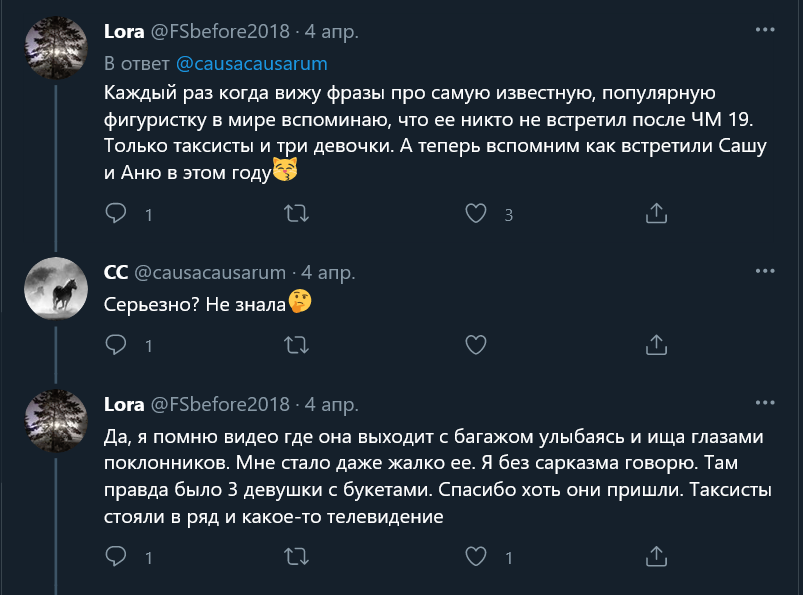Reply to CC's tweet
This screenshot has width=805, height=596.
click(116, 345)
